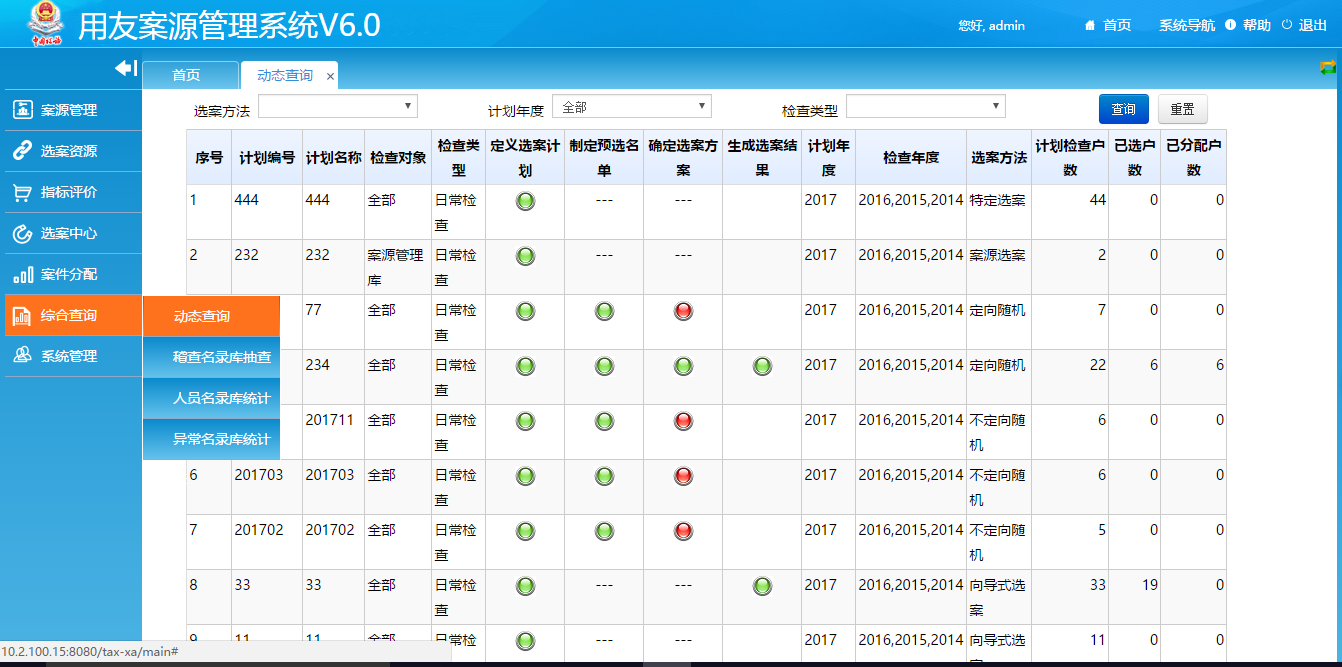Click the 序号 column header

pyautogui.click(x=209, y=158)
